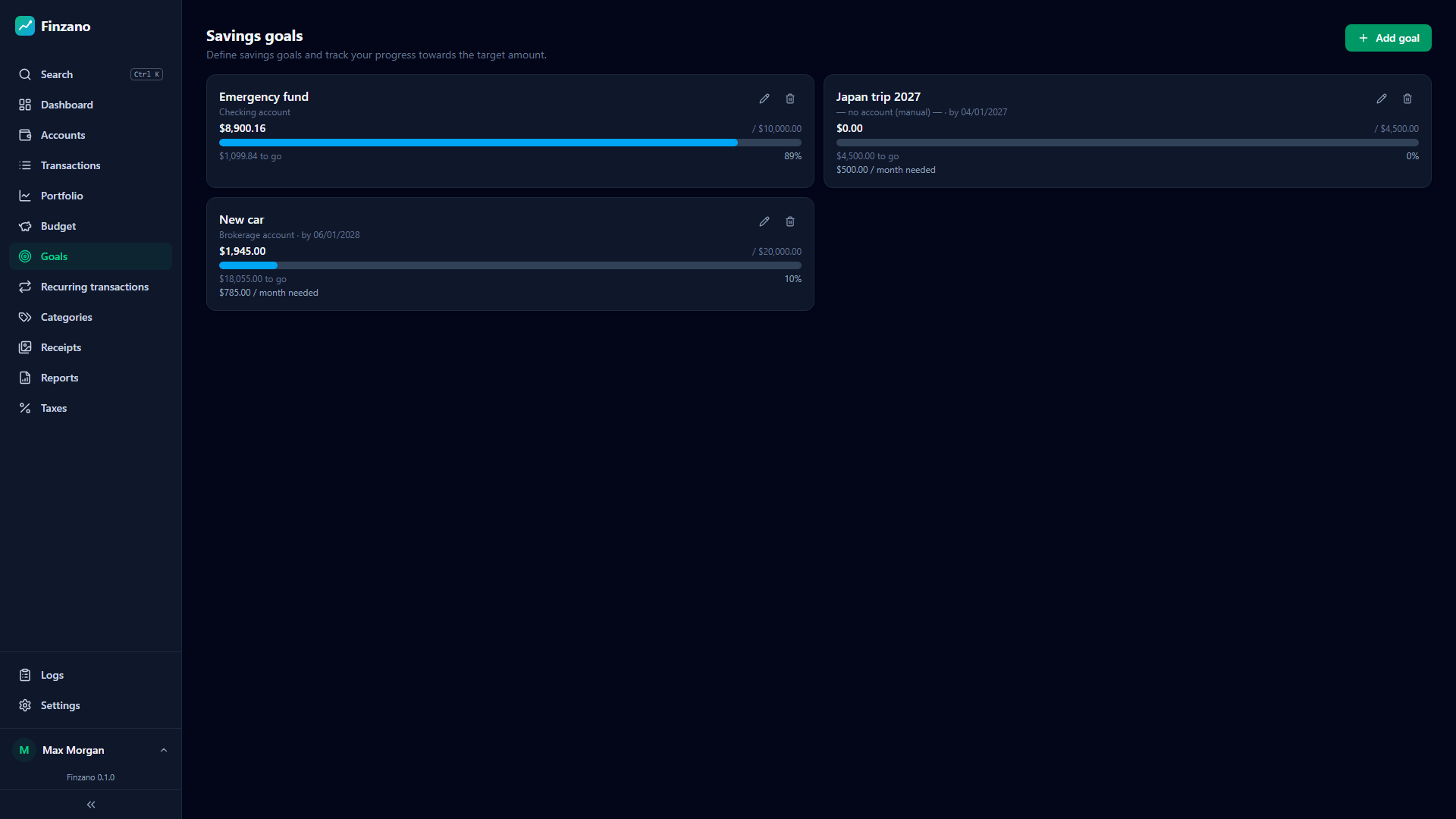
Task: Click the Finzano logo icon
Action: [x=25, y=26]
